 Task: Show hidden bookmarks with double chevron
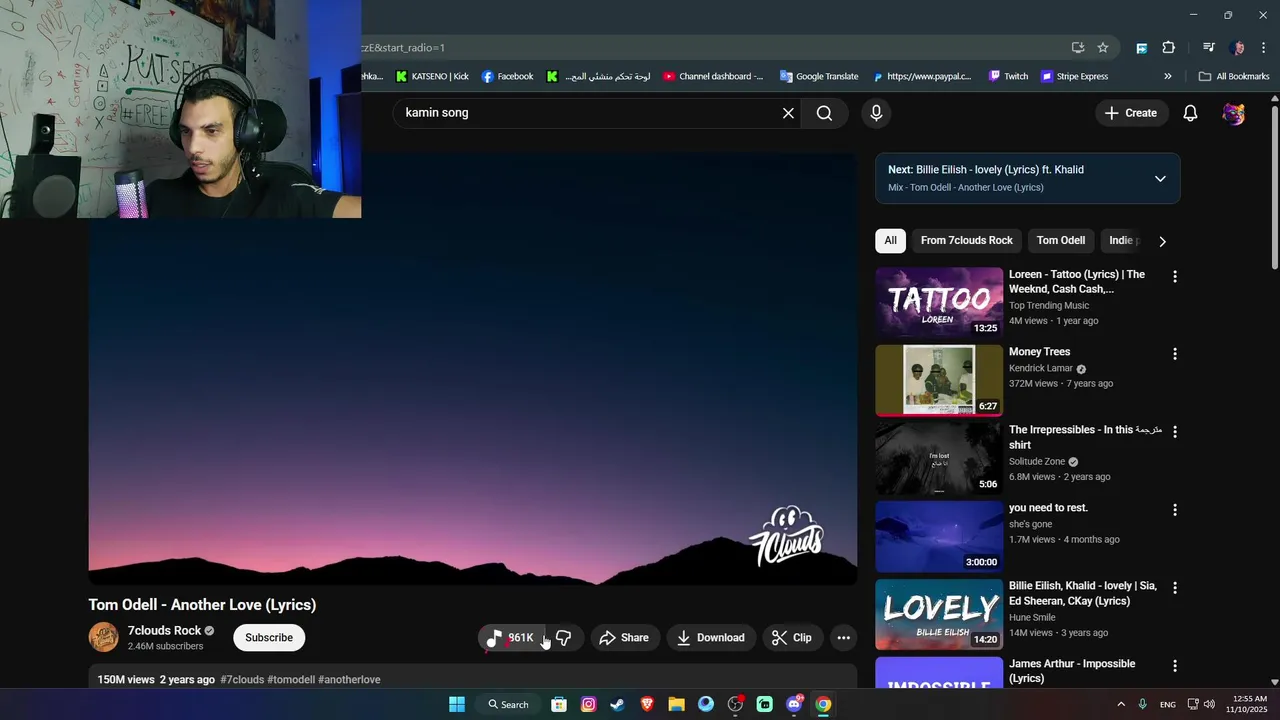pyautogui.click(x=1167, y=76)
